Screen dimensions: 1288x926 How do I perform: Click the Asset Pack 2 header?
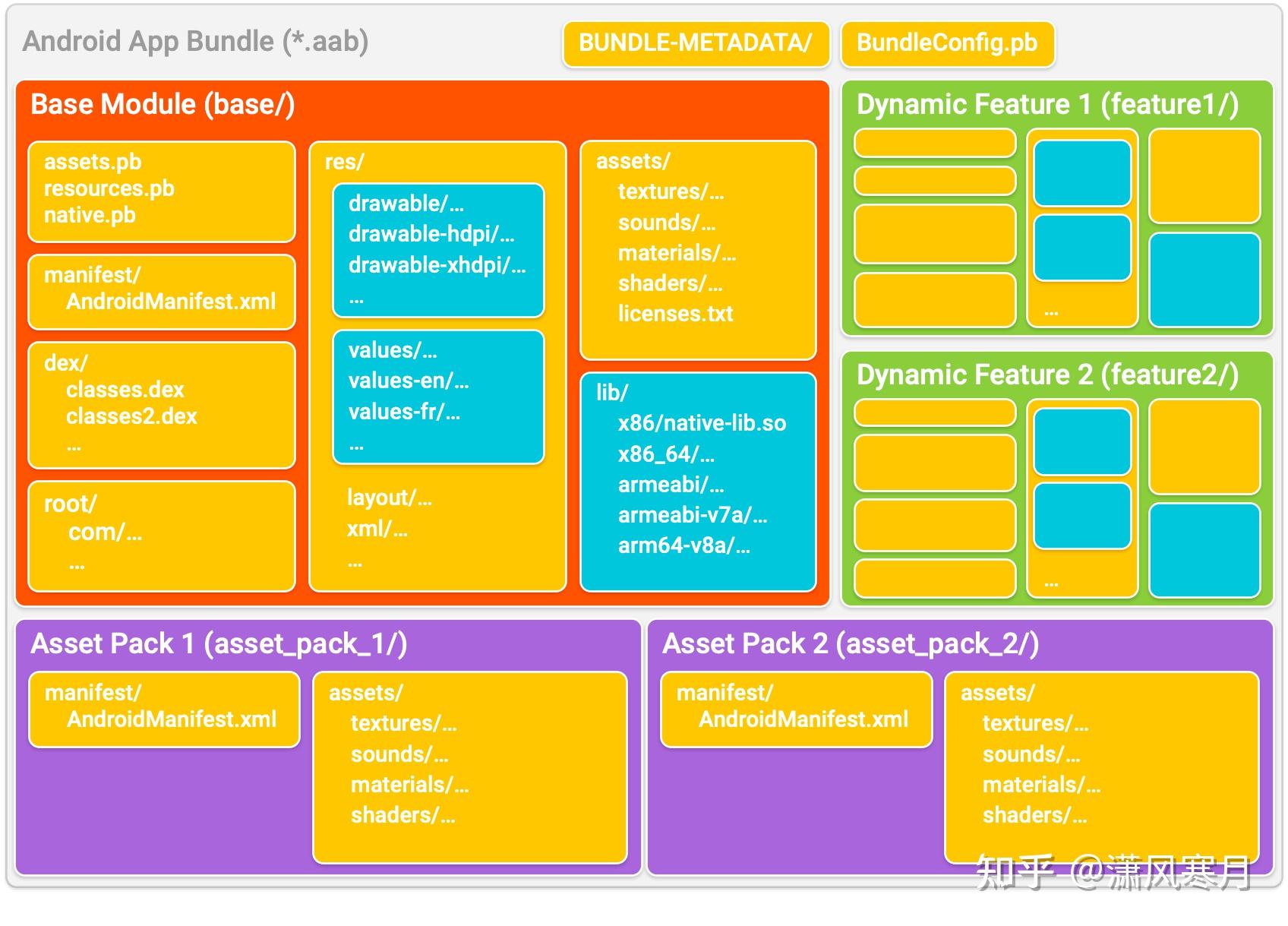click(x=851, y=643)
